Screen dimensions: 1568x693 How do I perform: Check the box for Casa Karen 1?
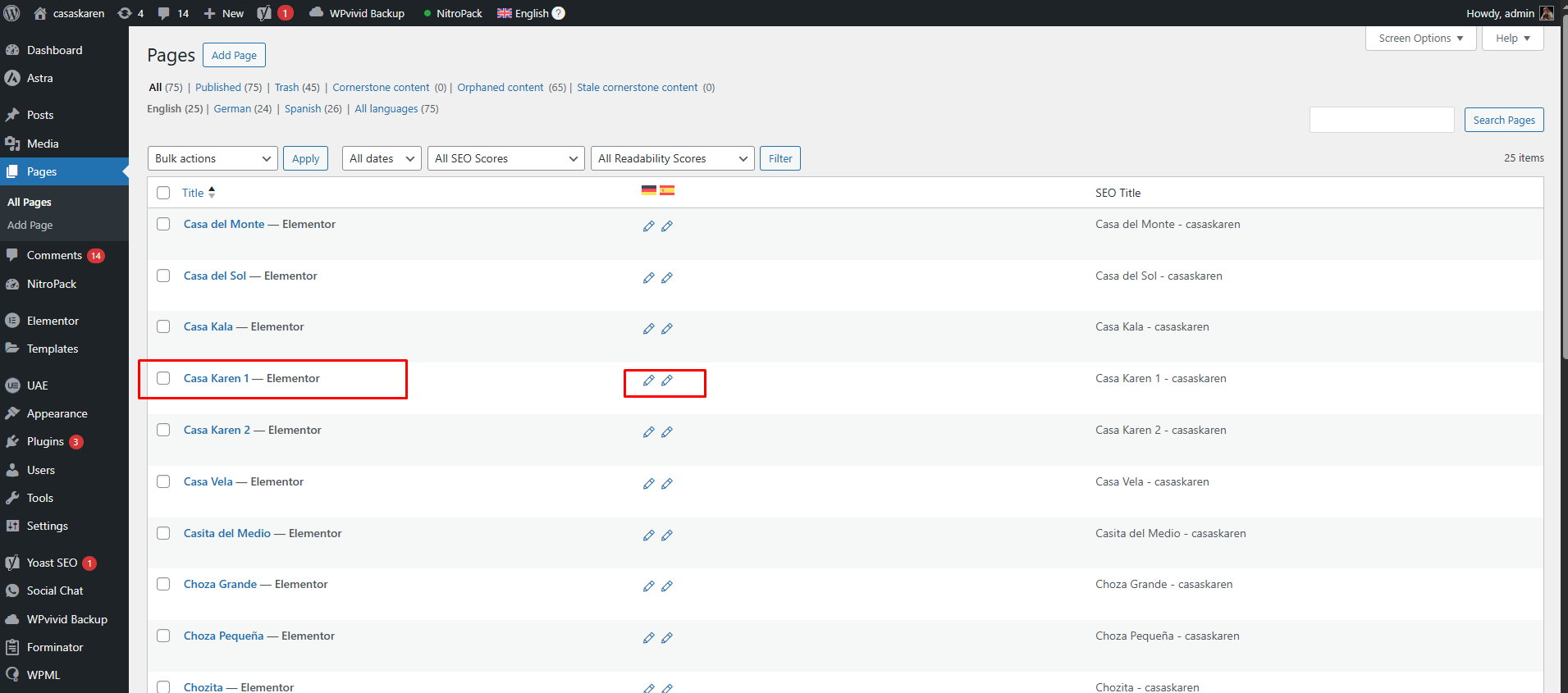(x=163, y=378)
